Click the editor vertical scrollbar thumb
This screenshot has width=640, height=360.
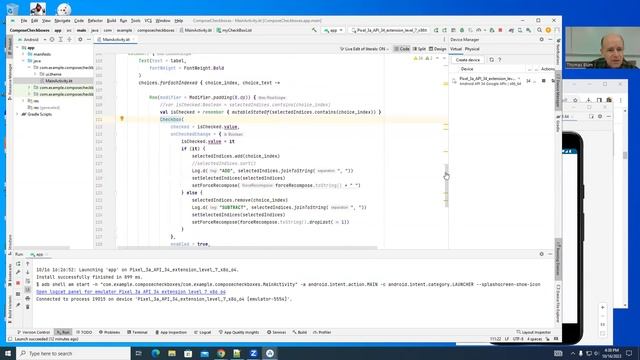[x=446, y=186]
